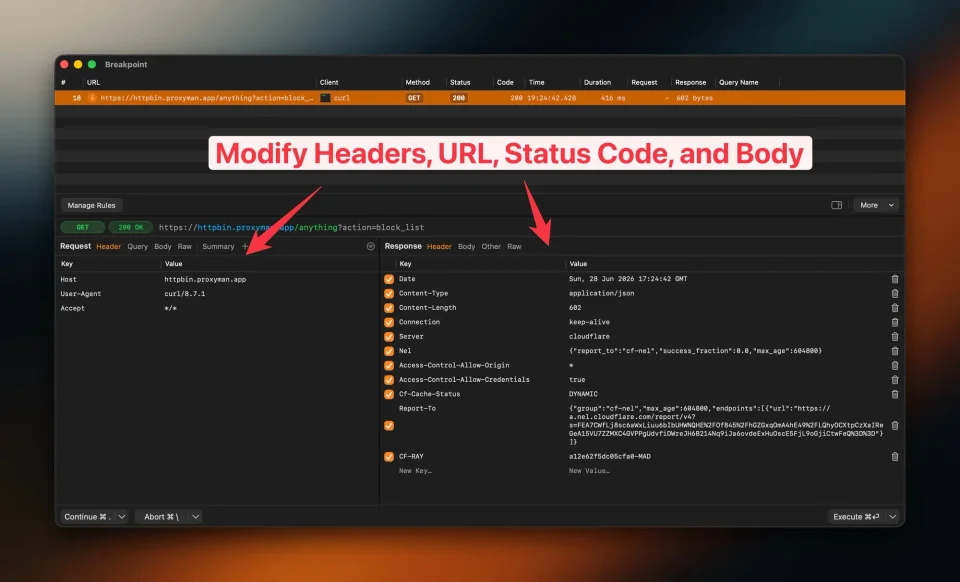The image size is (960, 582).
Task: Click the curl/8.7.1 User-Agent value
Action: [184, 294]
